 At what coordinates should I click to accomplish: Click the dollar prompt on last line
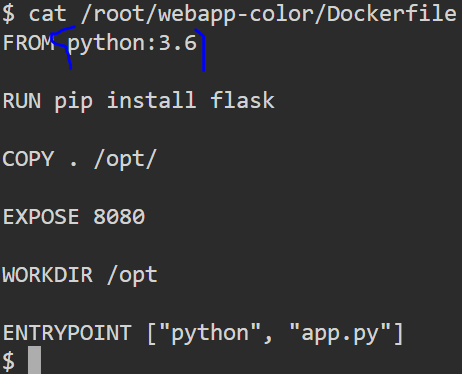(9, 361)
